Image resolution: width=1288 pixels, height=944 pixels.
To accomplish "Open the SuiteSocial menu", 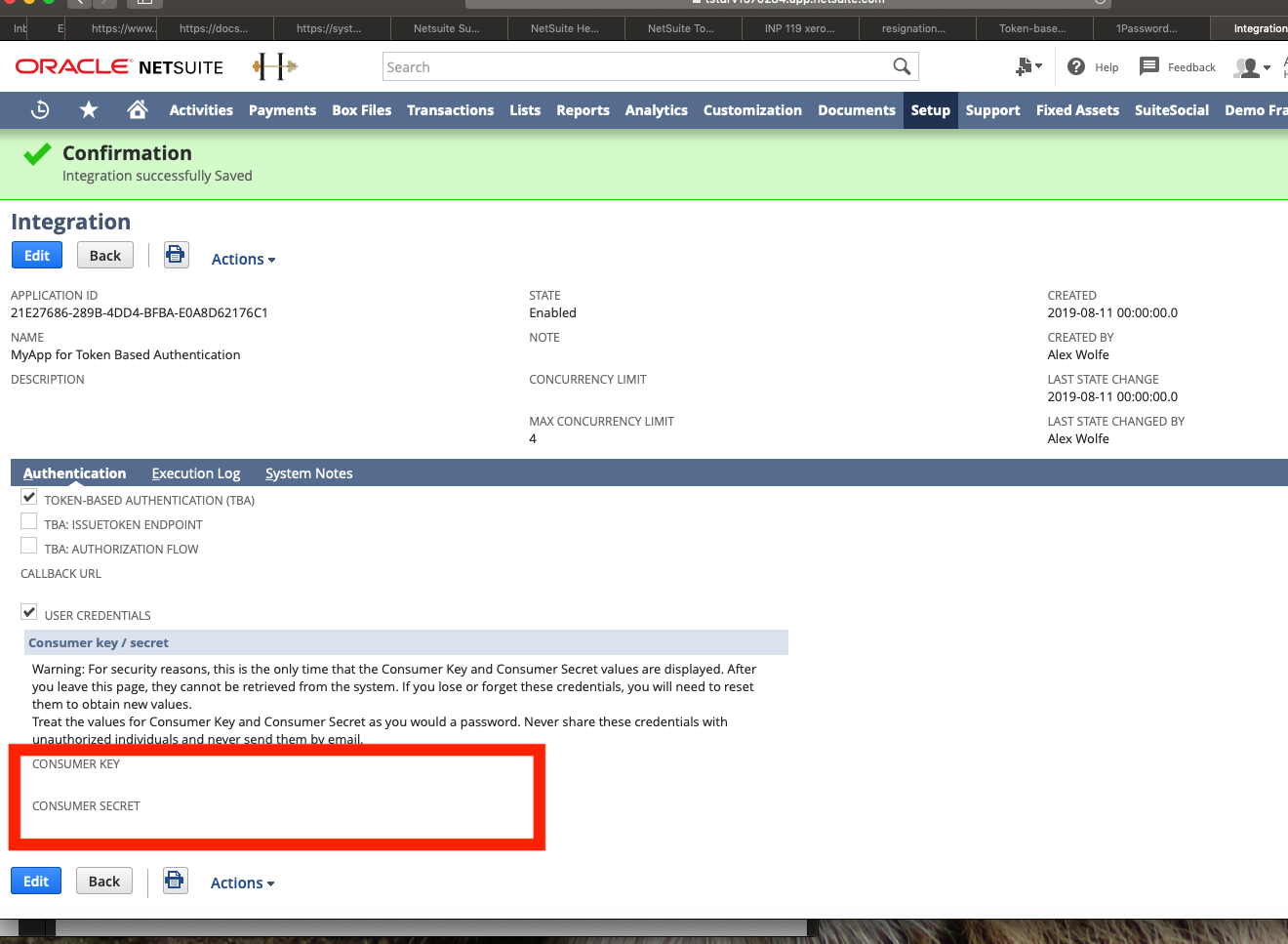I will [x=1171, y=110].
